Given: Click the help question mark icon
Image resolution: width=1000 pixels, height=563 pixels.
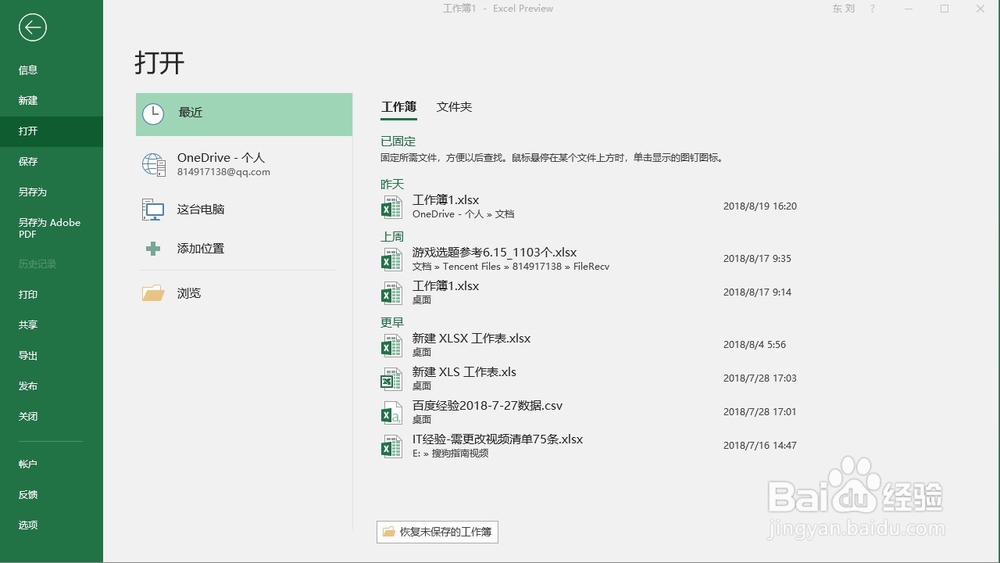Looking at the screenshot, I should point(872,9).
